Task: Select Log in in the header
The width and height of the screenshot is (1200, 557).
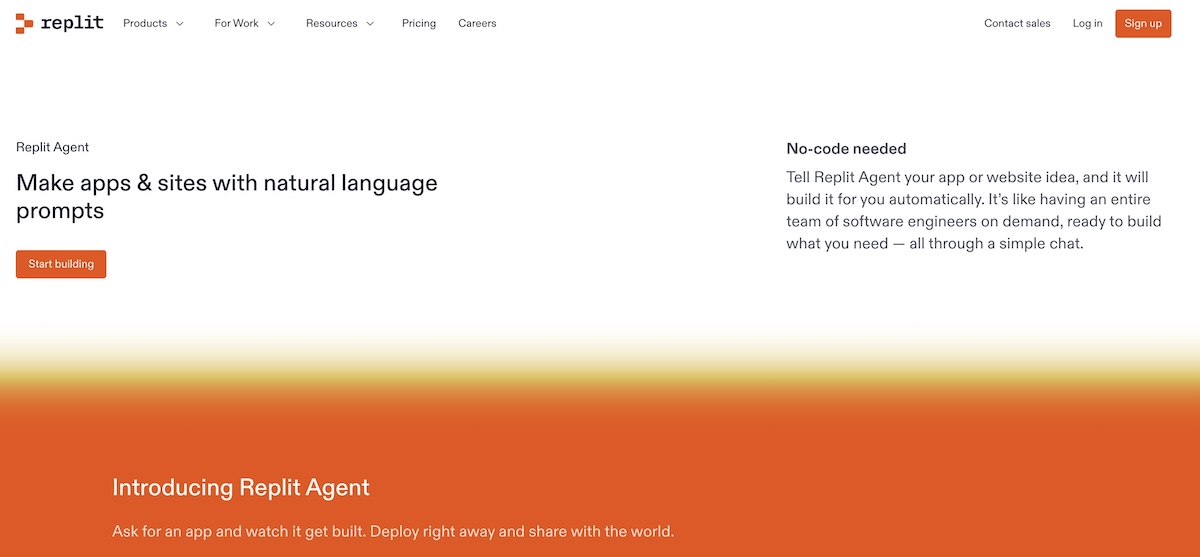Action: point(1087,23)
